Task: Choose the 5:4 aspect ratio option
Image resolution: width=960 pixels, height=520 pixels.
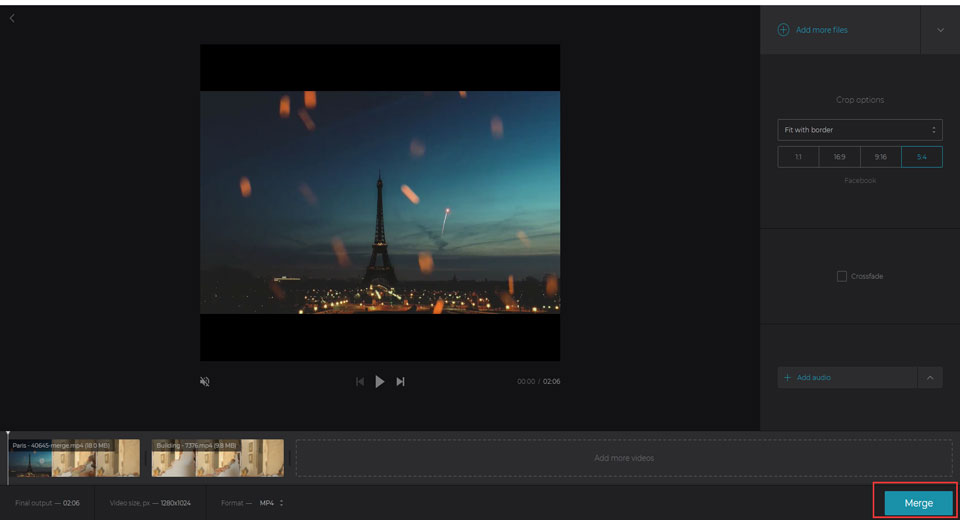Action: point(921,157)
